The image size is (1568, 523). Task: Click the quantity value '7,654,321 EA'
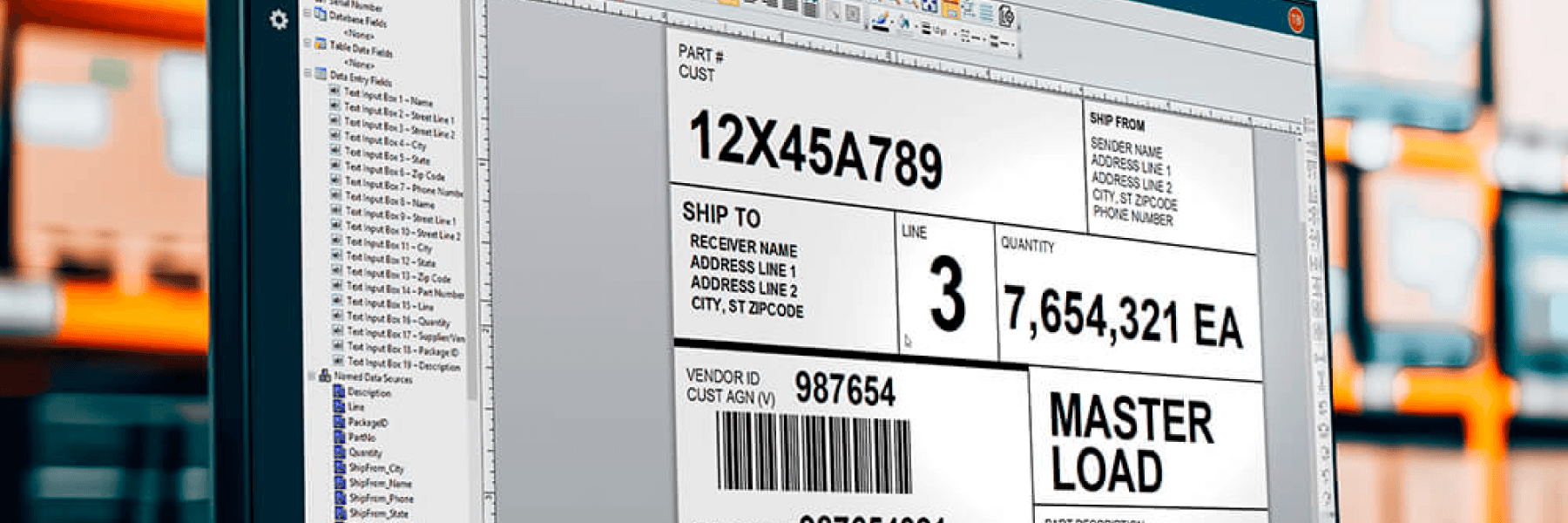1124,318
